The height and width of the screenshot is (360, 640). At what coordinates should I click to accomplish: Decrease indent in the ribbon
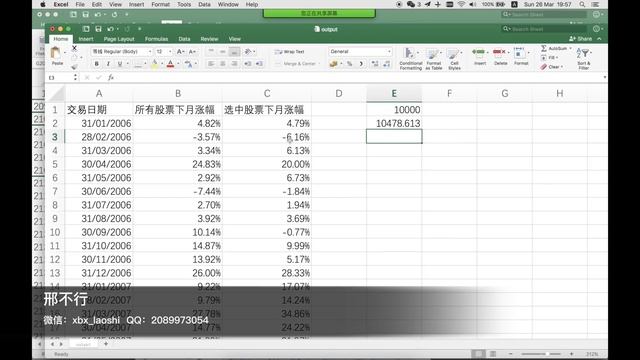coord(248,64)
